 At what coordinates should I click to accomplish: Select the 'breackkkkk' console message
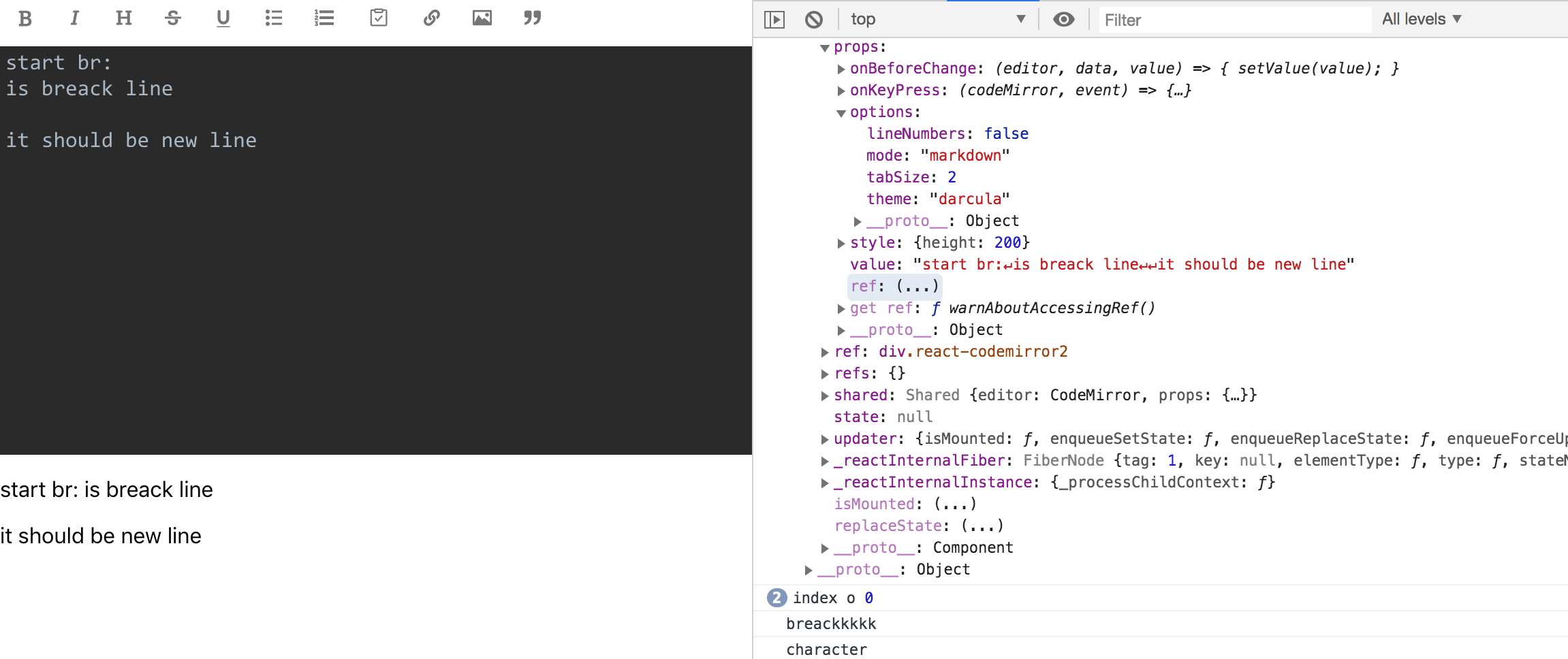(831, 624)
